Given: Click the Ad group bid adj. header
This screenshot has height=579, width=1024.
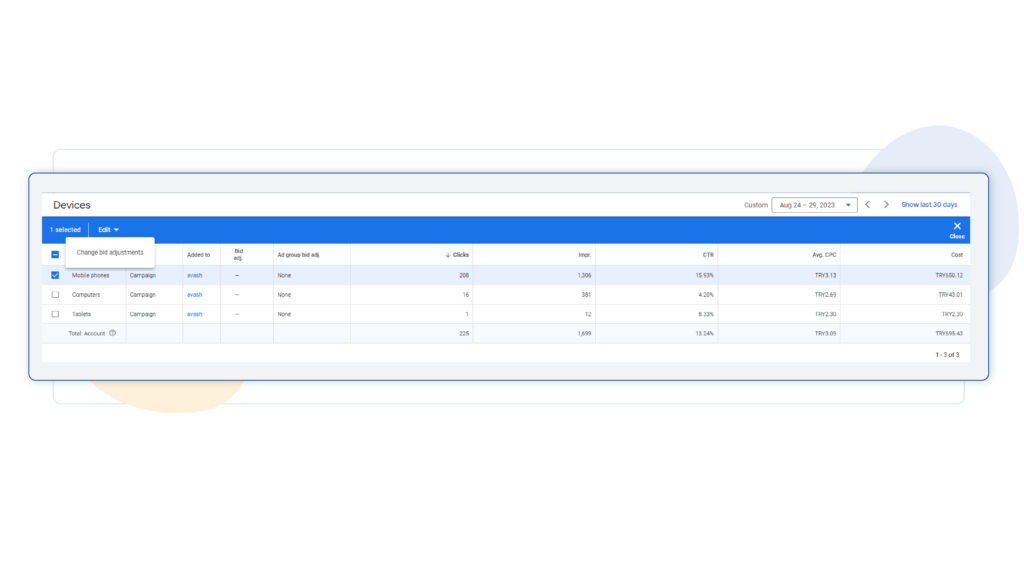Looking at the screenshot, I should click(x=298, y=255).
